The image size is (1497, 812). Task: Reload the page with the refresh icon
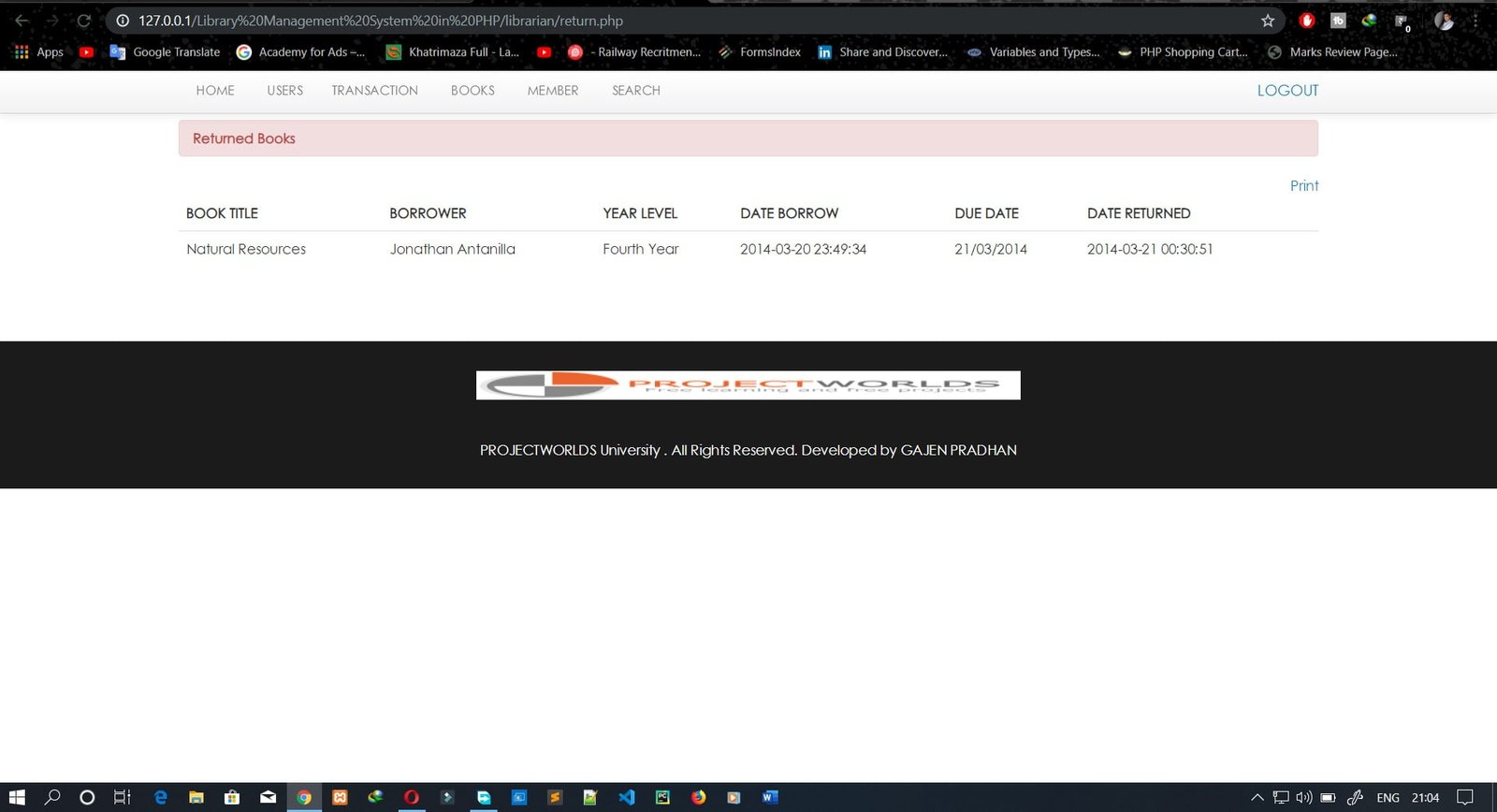84,21
